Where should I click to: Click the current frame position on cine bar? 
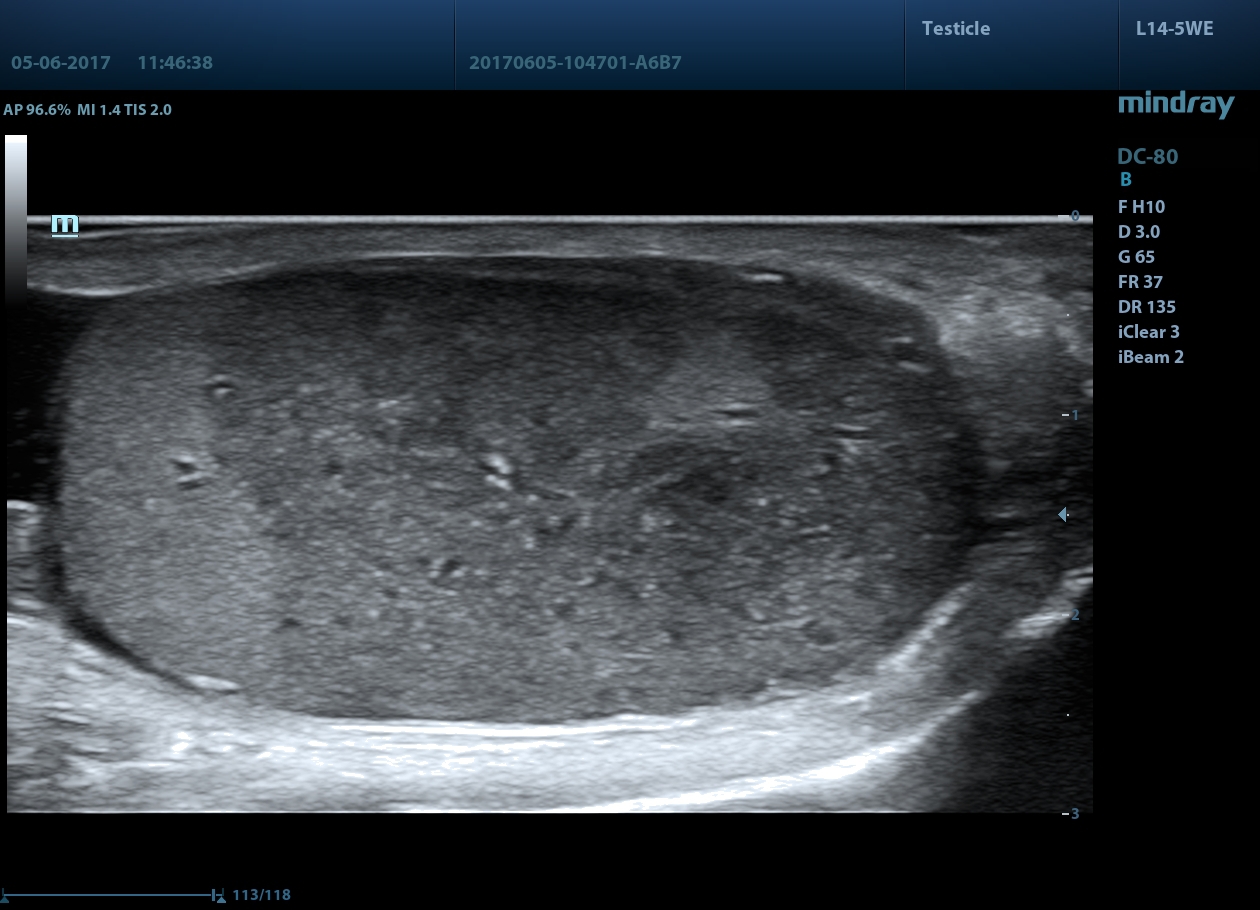(213, 894)
